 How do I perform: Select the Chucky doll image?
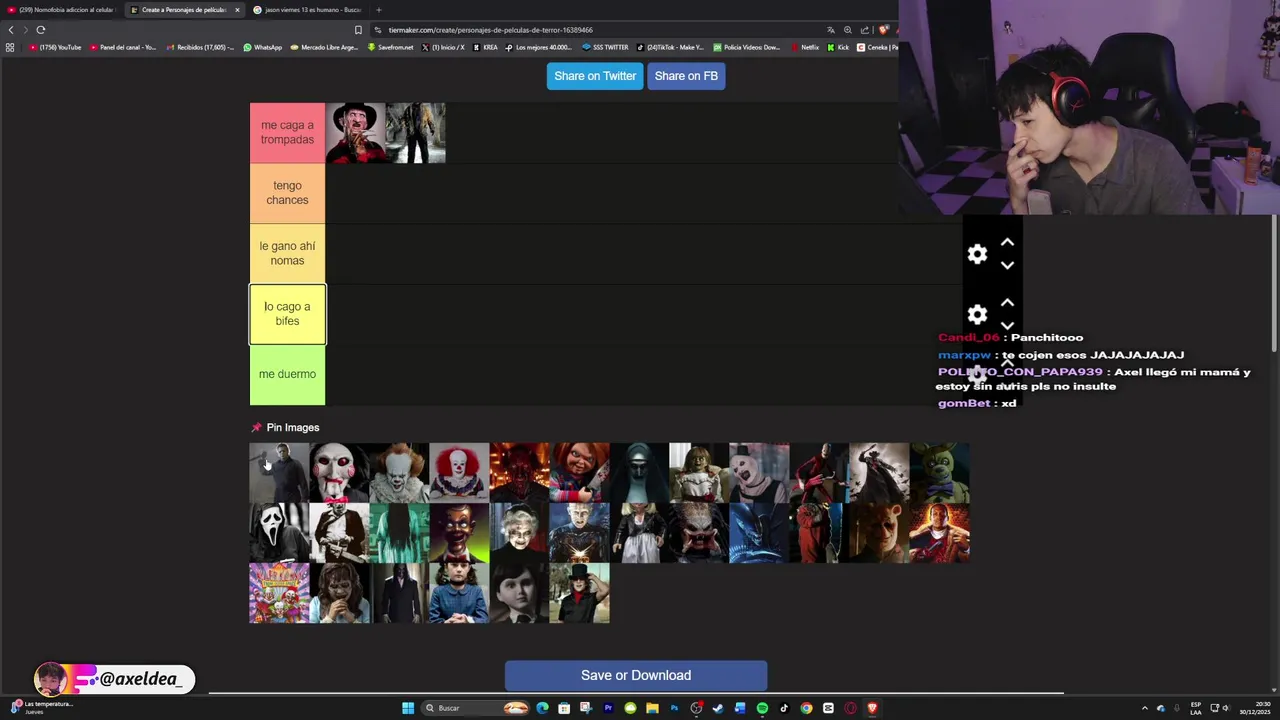(579, 472)
